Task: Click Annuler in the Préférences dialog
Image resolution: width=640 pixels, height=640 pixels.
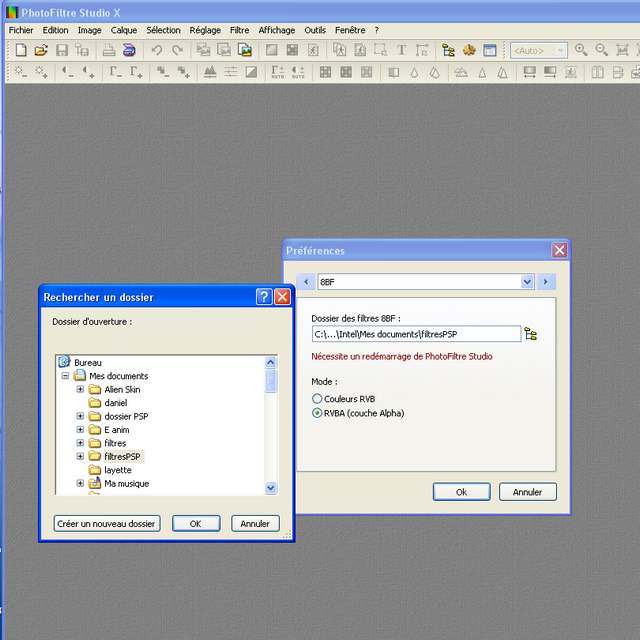Action: click(x=527, y=492)
